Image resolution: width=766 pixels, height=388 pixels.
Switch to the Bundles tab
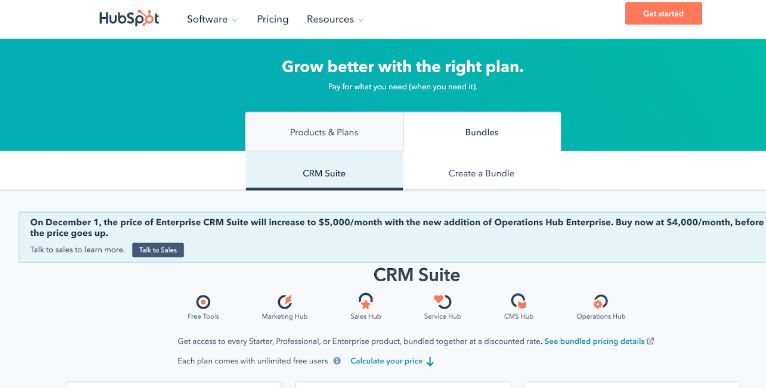[x=482, y=132]
